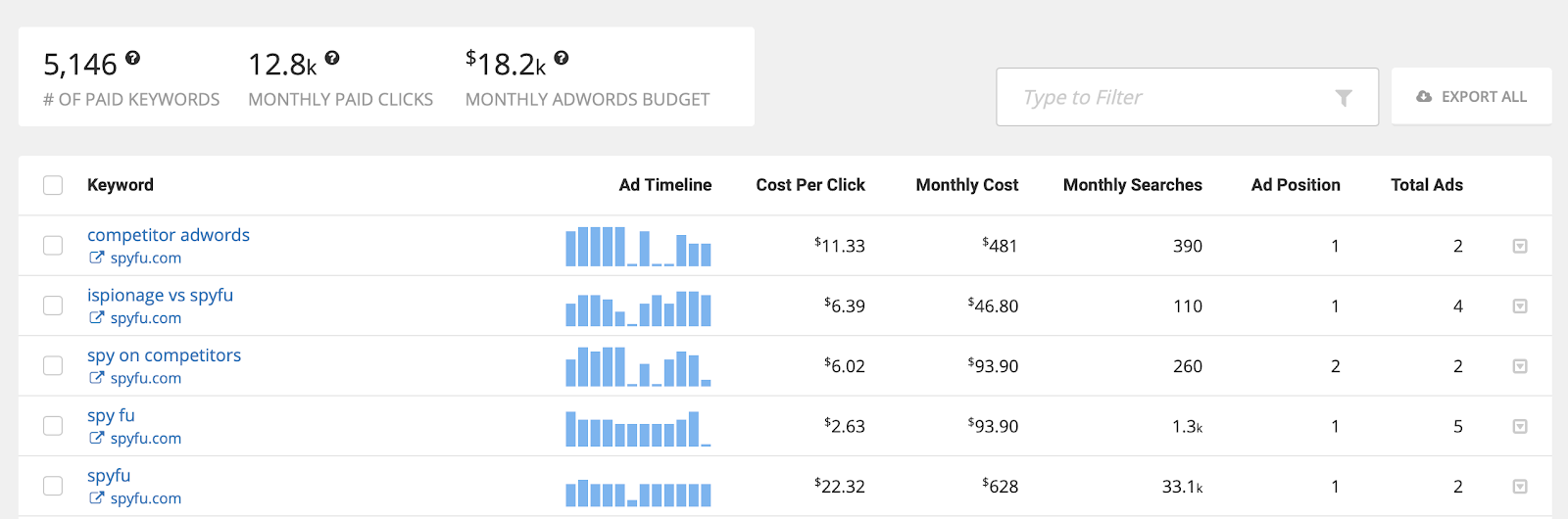The width and height of the screenshot is (1568, 519).
Task: Visit spyfu.com link under spy fu
Action: tap(146, 439)
